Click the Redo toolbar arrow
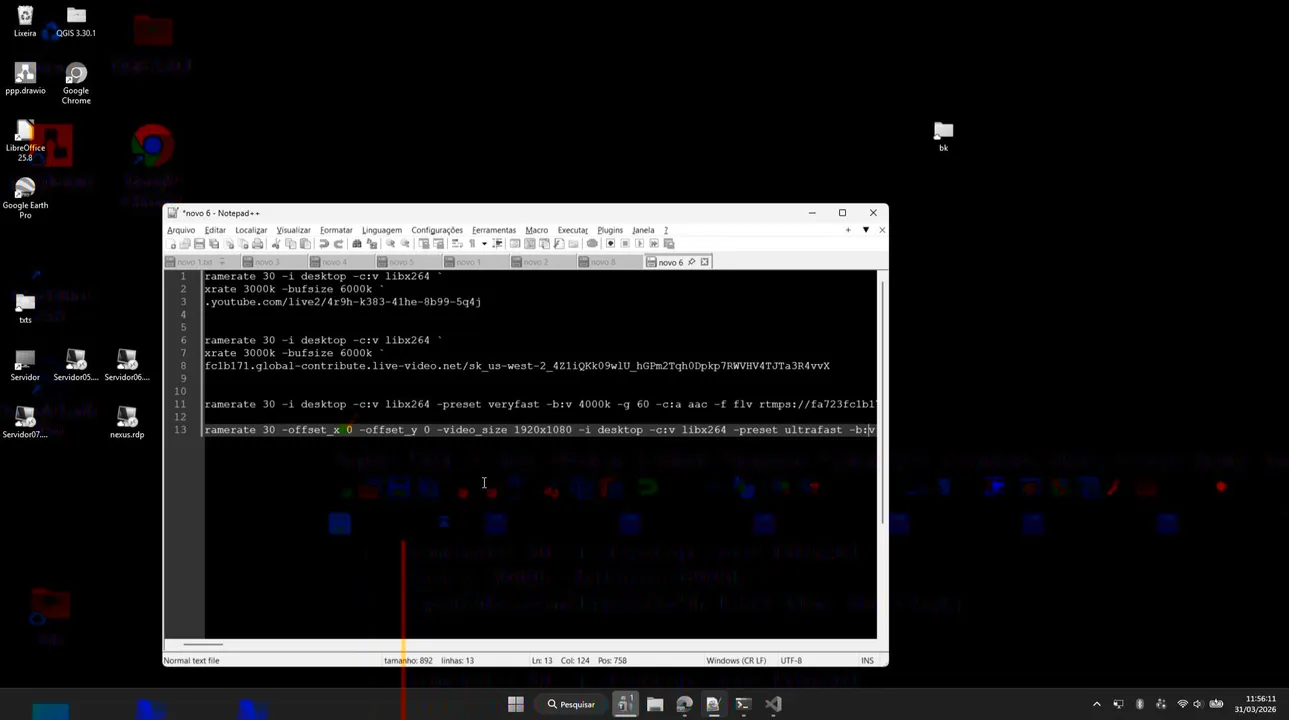 (x=338, y=244)
